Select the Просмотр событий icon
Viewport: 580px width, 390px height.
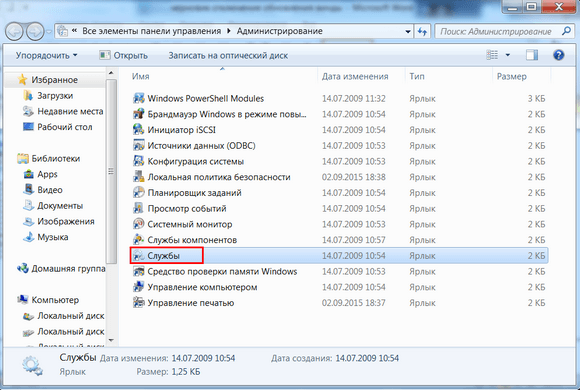click(x=139, y=208)
